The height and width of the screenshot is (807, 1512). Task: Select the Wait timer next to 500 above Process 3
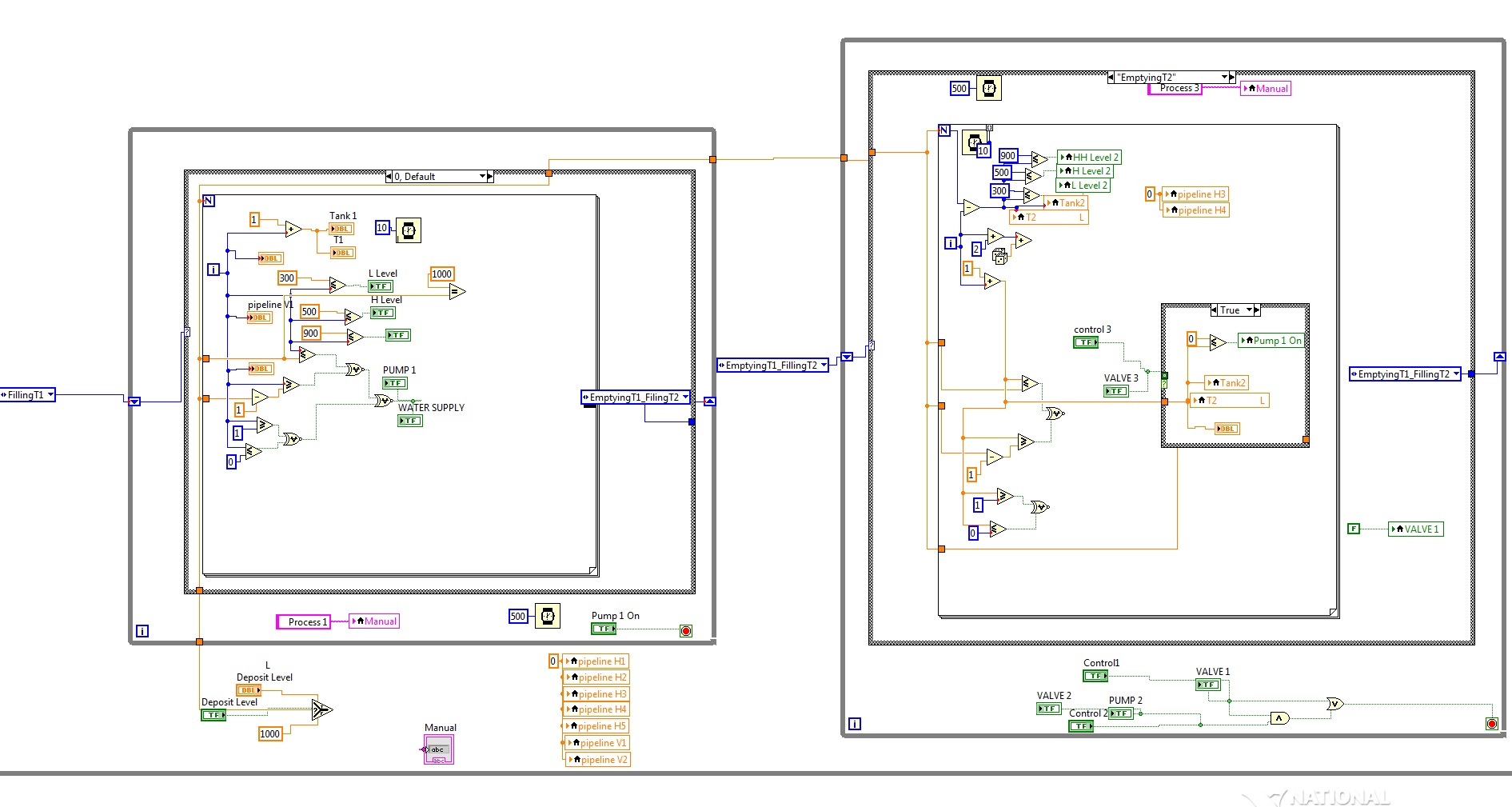coord(988,88)
